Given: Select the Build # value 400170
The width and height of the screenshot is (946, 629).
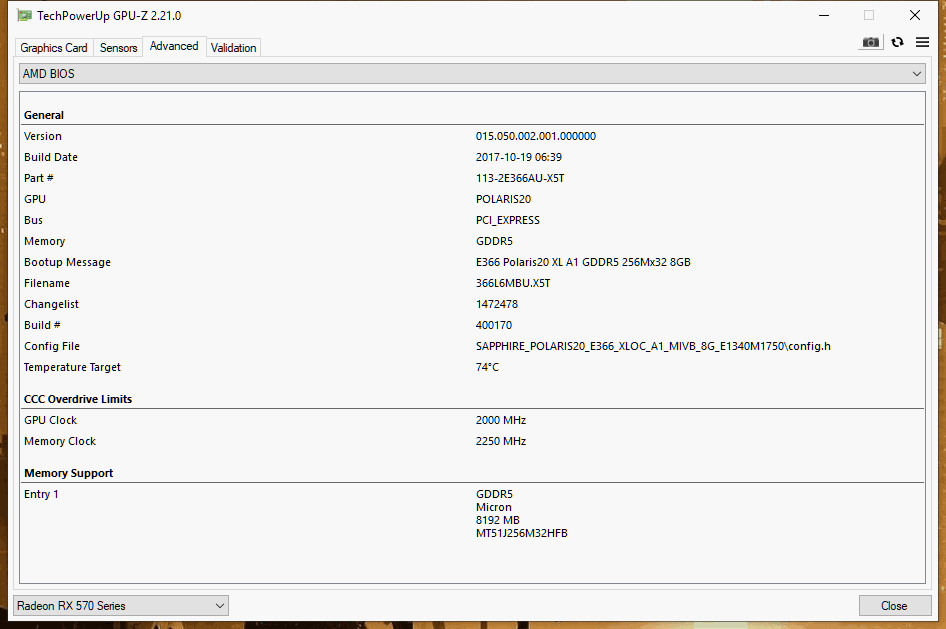Looking at the screenshot, I should (x=494, y=325).
